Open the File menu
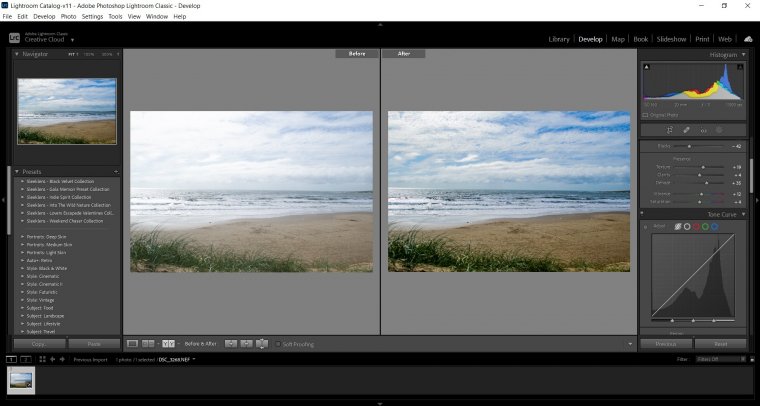Image resolution: width=760 pixels, height=406 pixels. pos(7,16)
